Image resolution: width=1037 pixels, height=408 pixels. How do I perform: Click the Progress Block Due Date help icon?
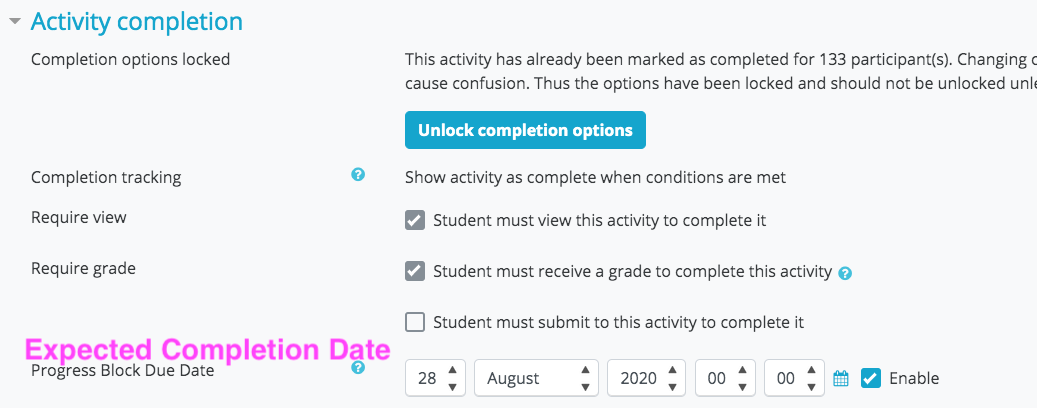click(358, 368)
